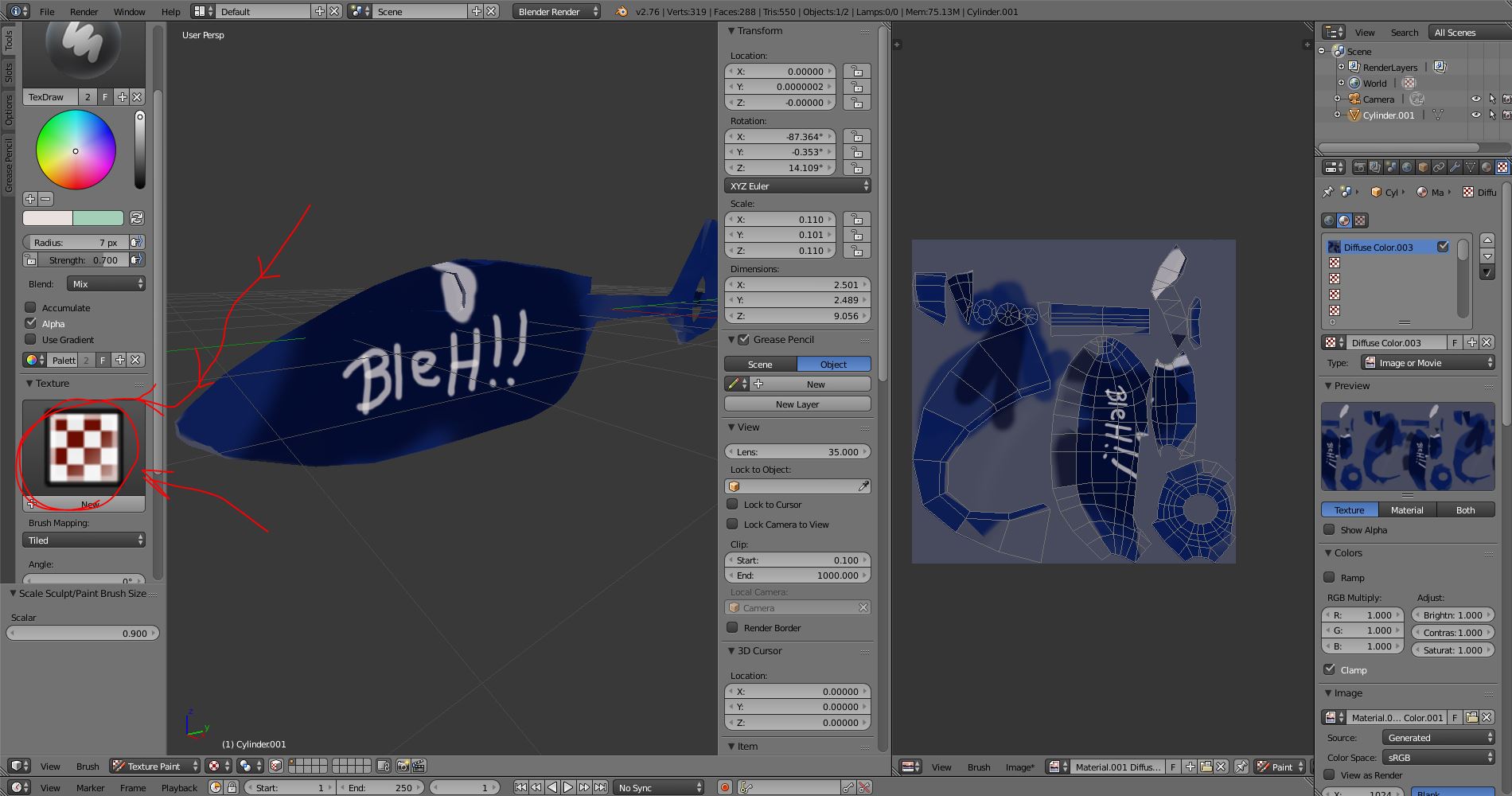Screen dimensions: 1512x796
Task: Click New Layer button in Grease Pencil
Action: 797,404
